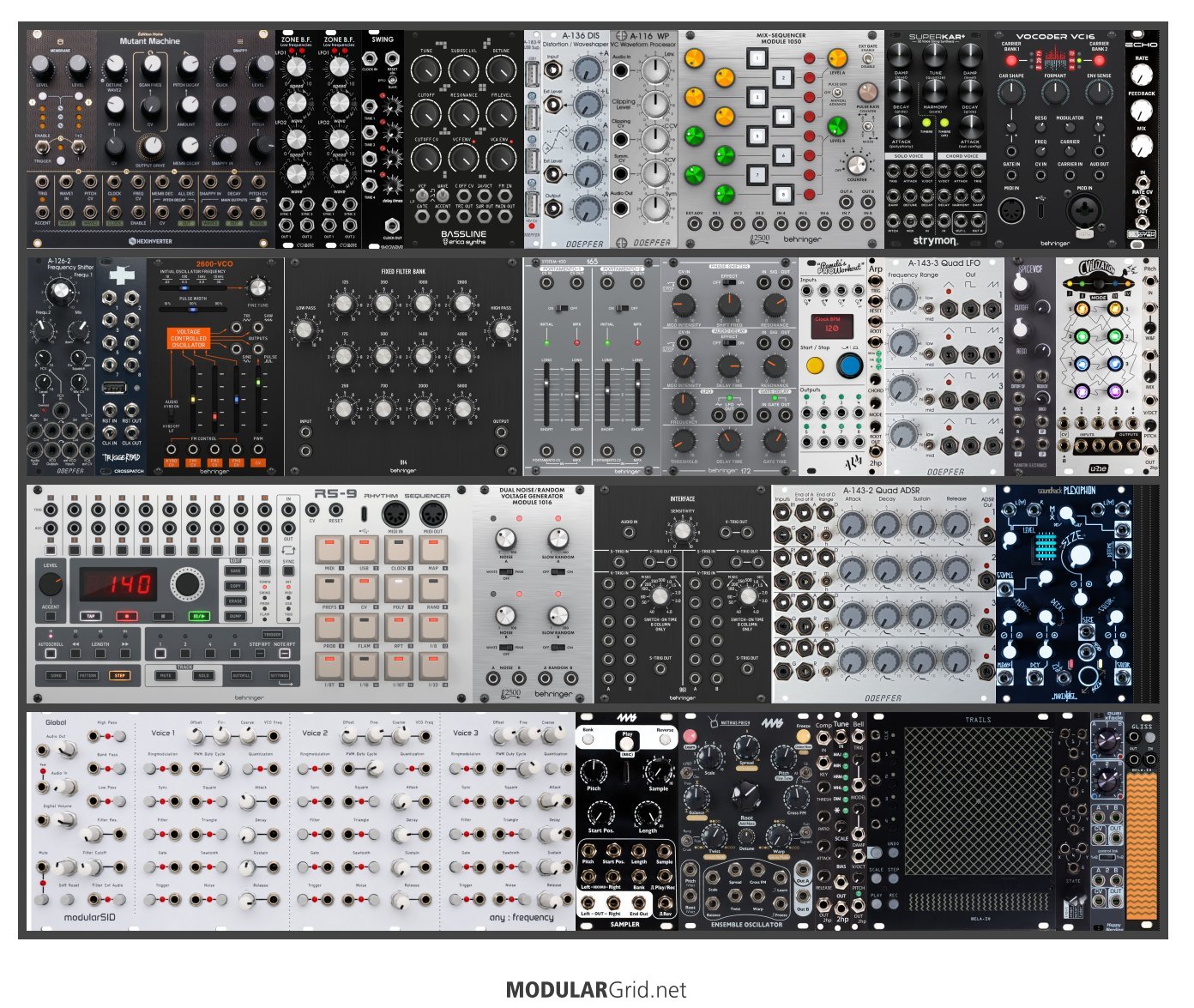The image size is (1194, 1008).
Task: Switch Noise A between WHITE and PINK
Action: point(506,572)
